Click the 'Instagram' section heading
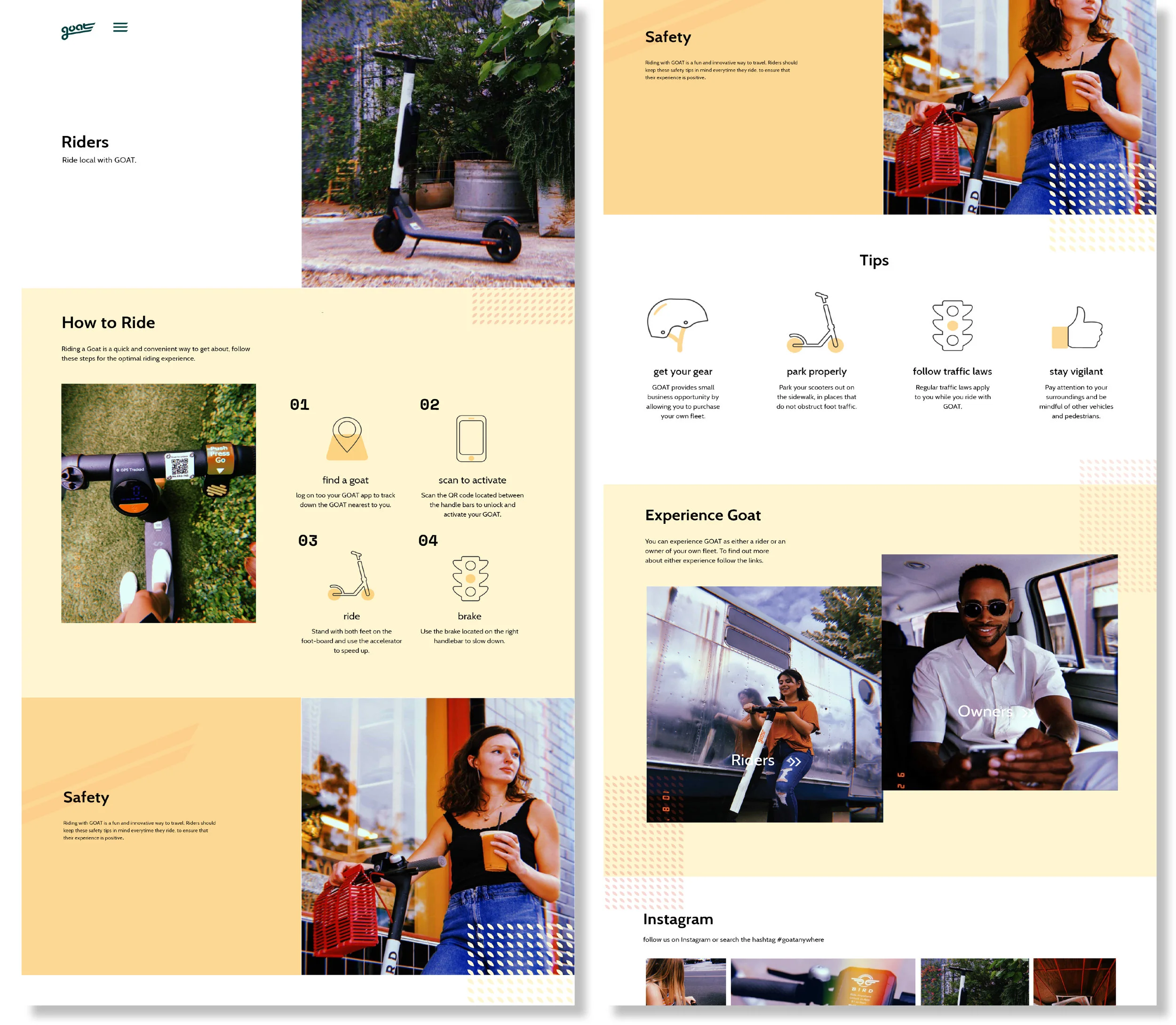 [x=678, y=919]
